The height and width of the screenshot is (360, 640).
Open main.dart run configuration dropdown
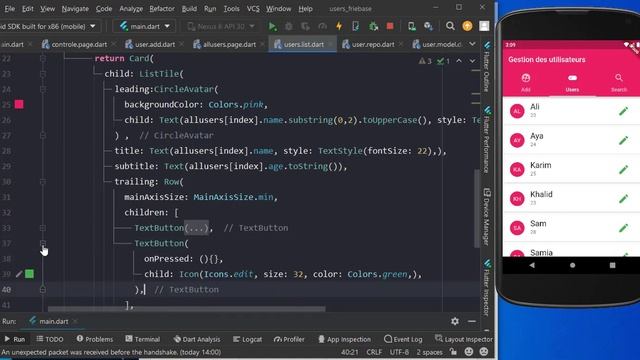144,27
